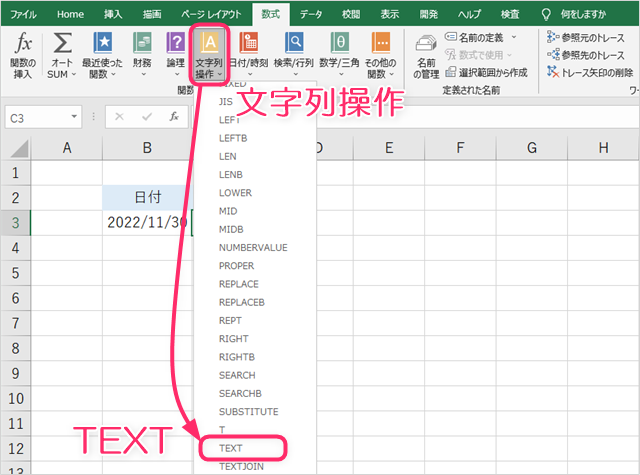Select column G header

click(x=532, y=148)
